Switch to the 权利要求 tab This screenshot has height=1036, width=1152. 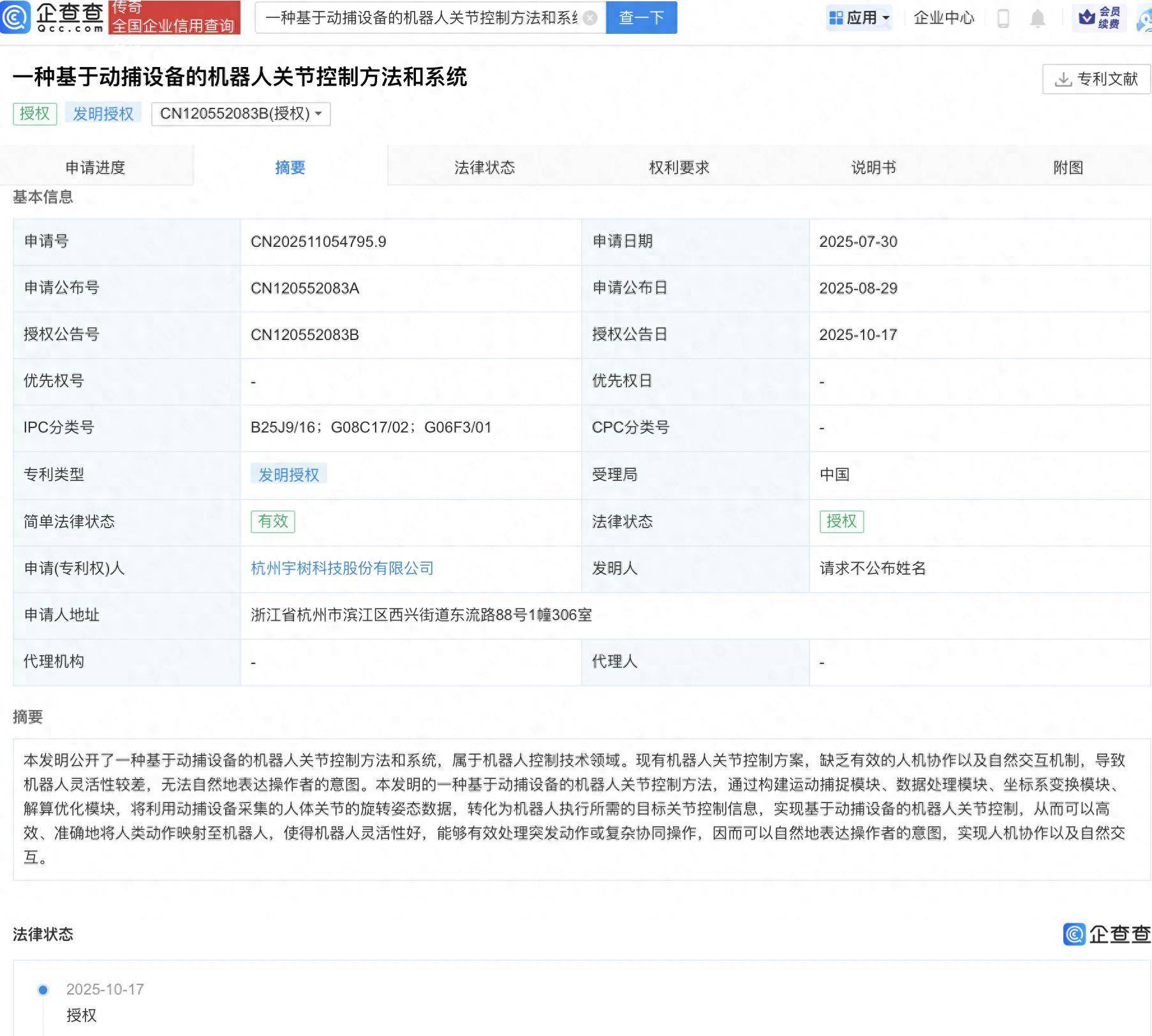(678, 167)
